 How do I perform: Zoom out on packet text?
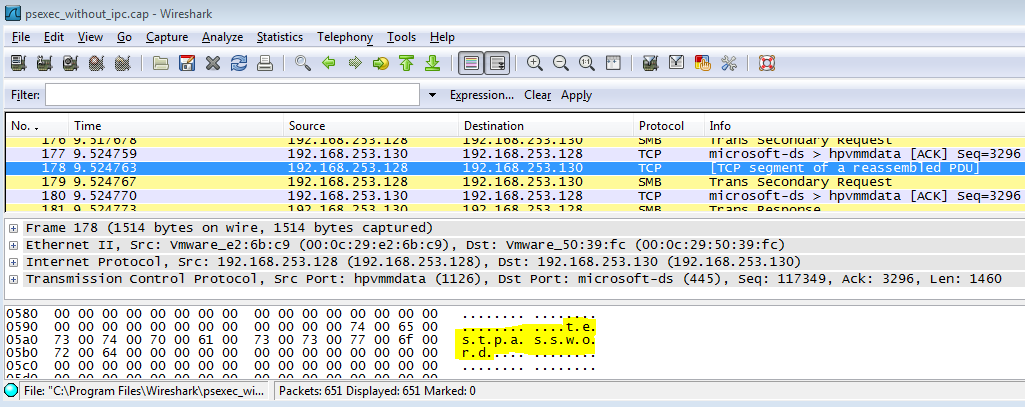[x=561, y=63]
